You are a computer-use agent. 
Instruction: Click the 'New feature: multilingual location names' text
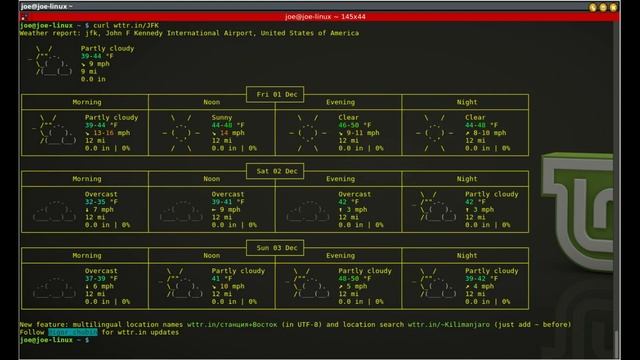pyautogui.click(x=101, y=324)
